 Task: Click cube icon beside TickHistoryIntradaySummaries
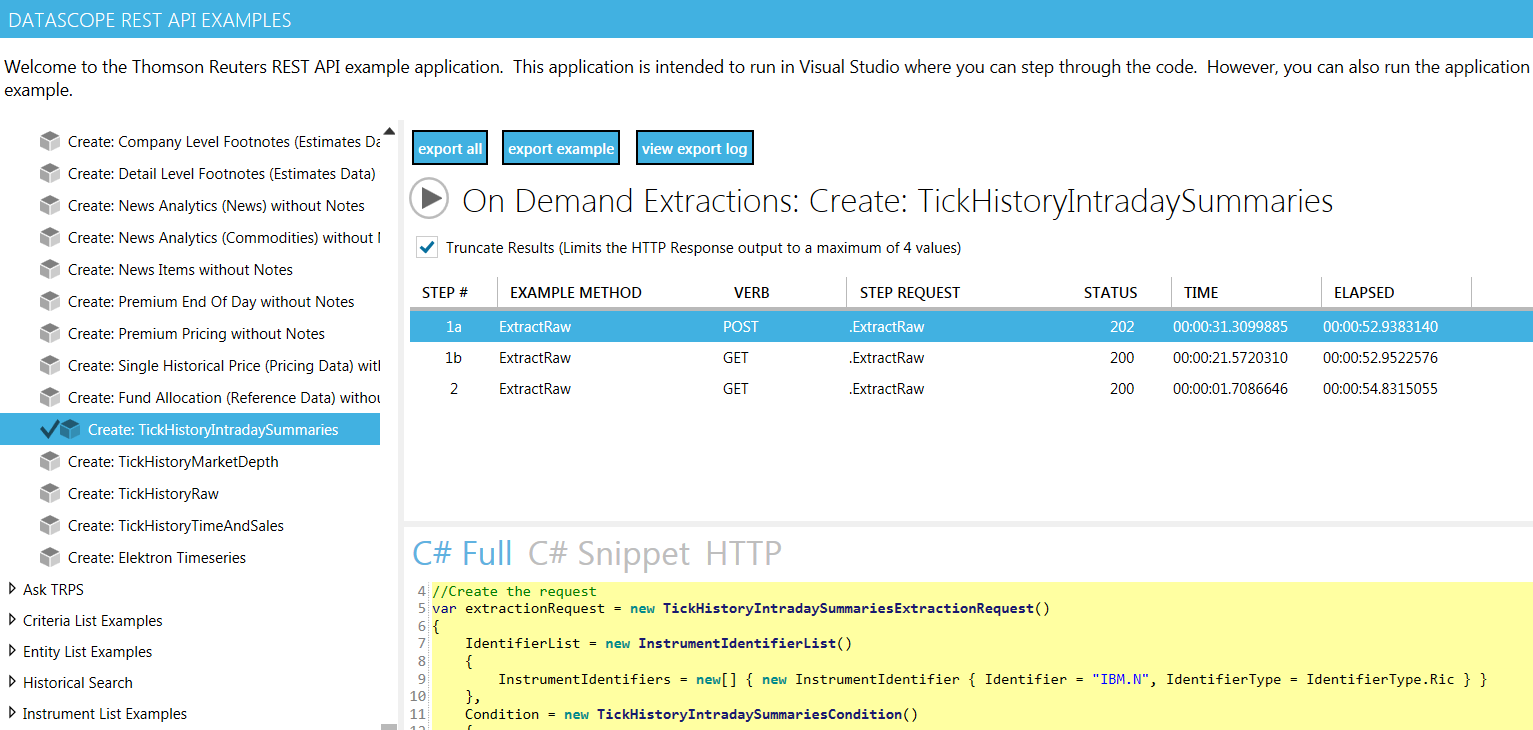(x=70, y=430)
